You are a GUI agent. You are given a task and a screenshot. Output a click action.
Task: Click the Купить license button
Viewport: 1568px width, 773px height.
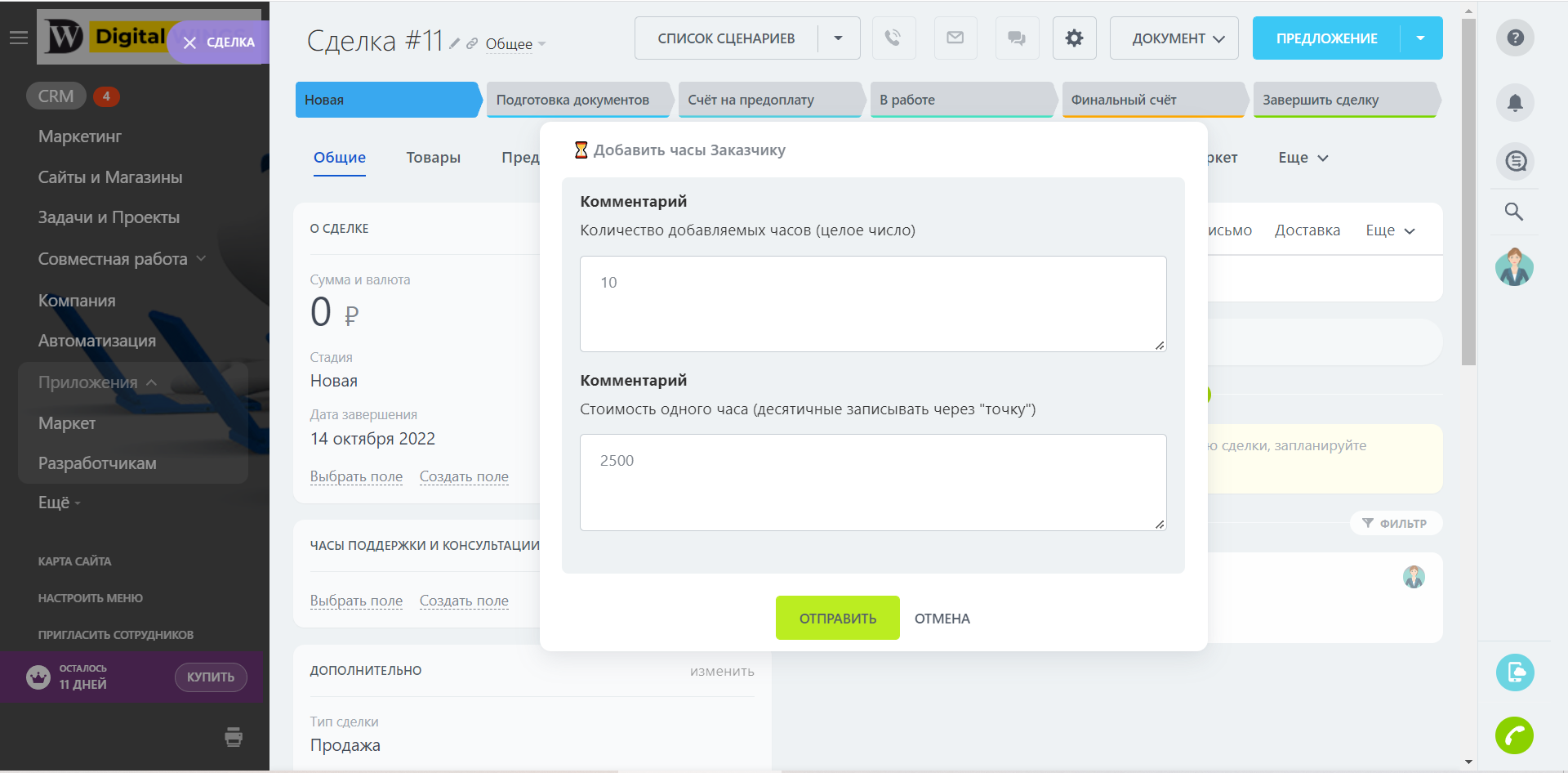(211, 677)
